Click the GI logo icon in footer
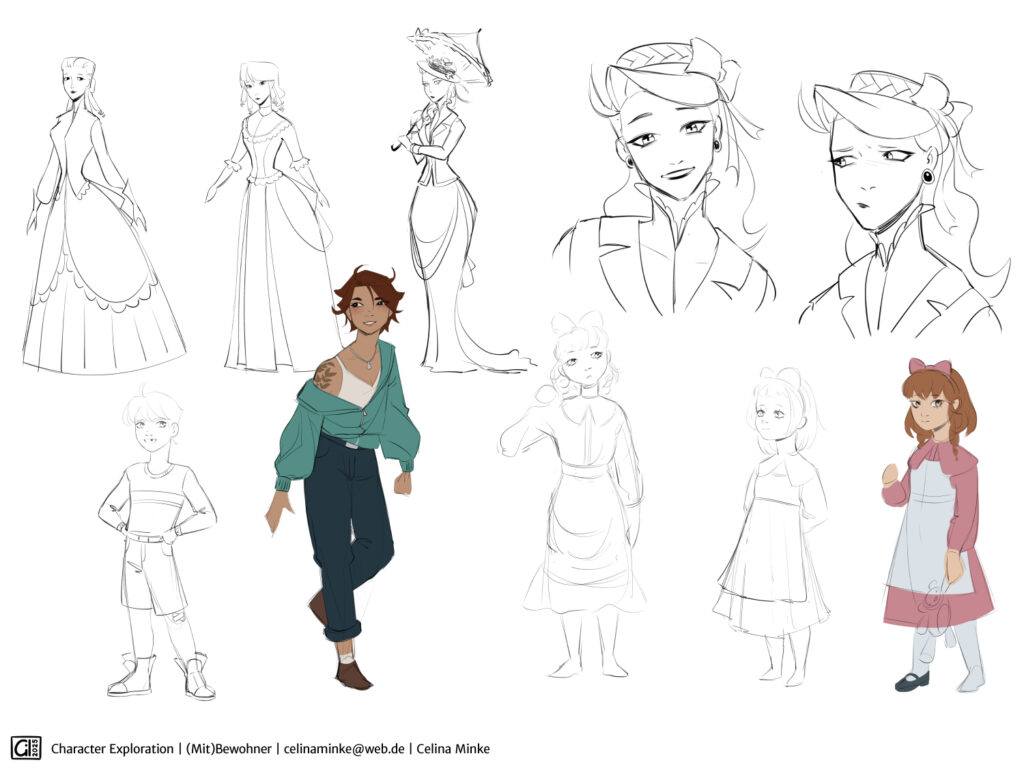The image size is (1024, 771). [x=25, y=747]
